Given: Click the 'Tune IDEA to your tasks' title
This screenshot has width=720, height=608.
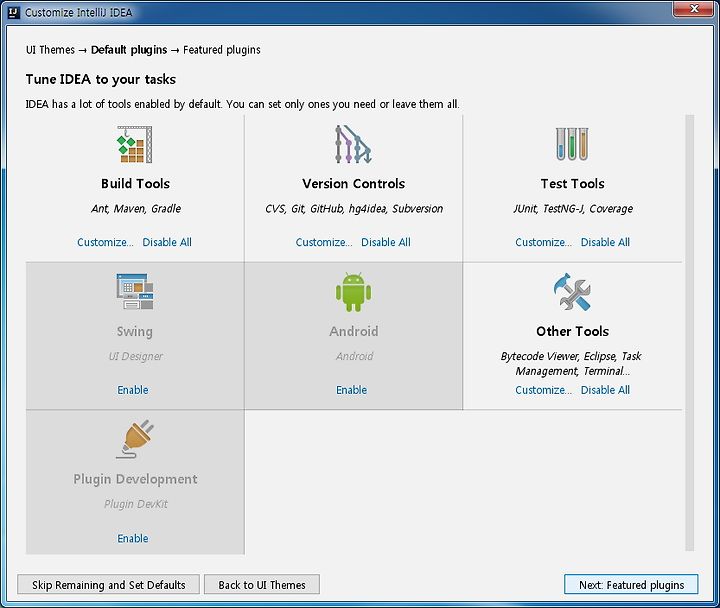Looking at the screenshot, I should [101, 79].
